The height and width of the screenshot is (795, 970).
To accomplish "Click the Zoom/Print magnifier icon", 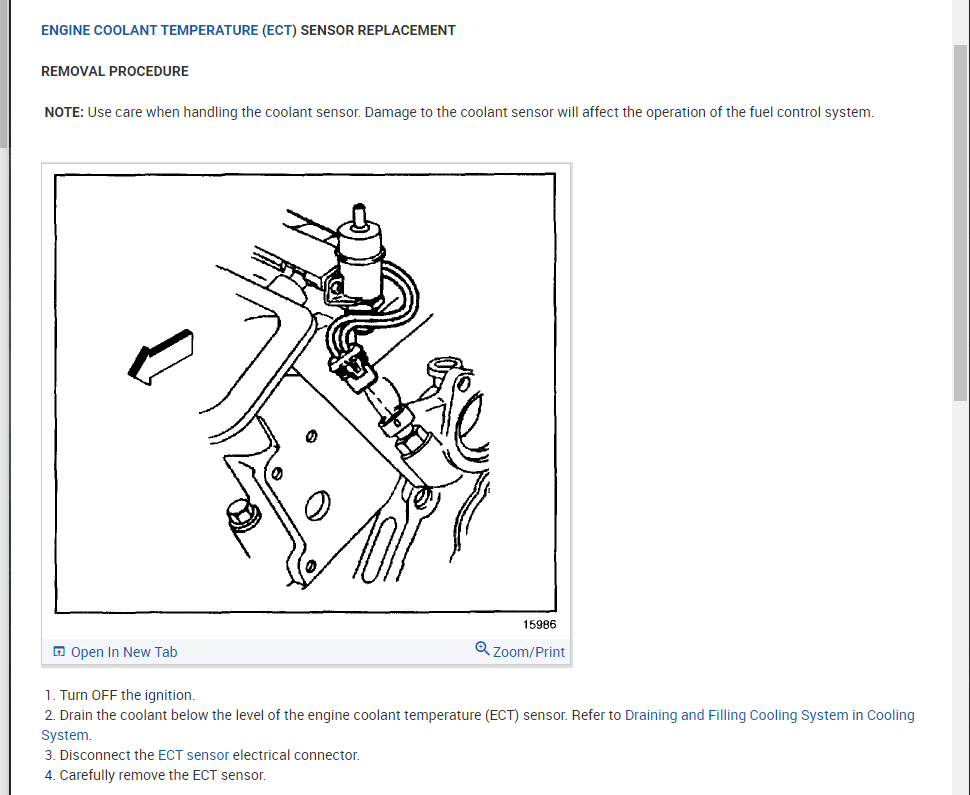I will [x=482, y=648].
